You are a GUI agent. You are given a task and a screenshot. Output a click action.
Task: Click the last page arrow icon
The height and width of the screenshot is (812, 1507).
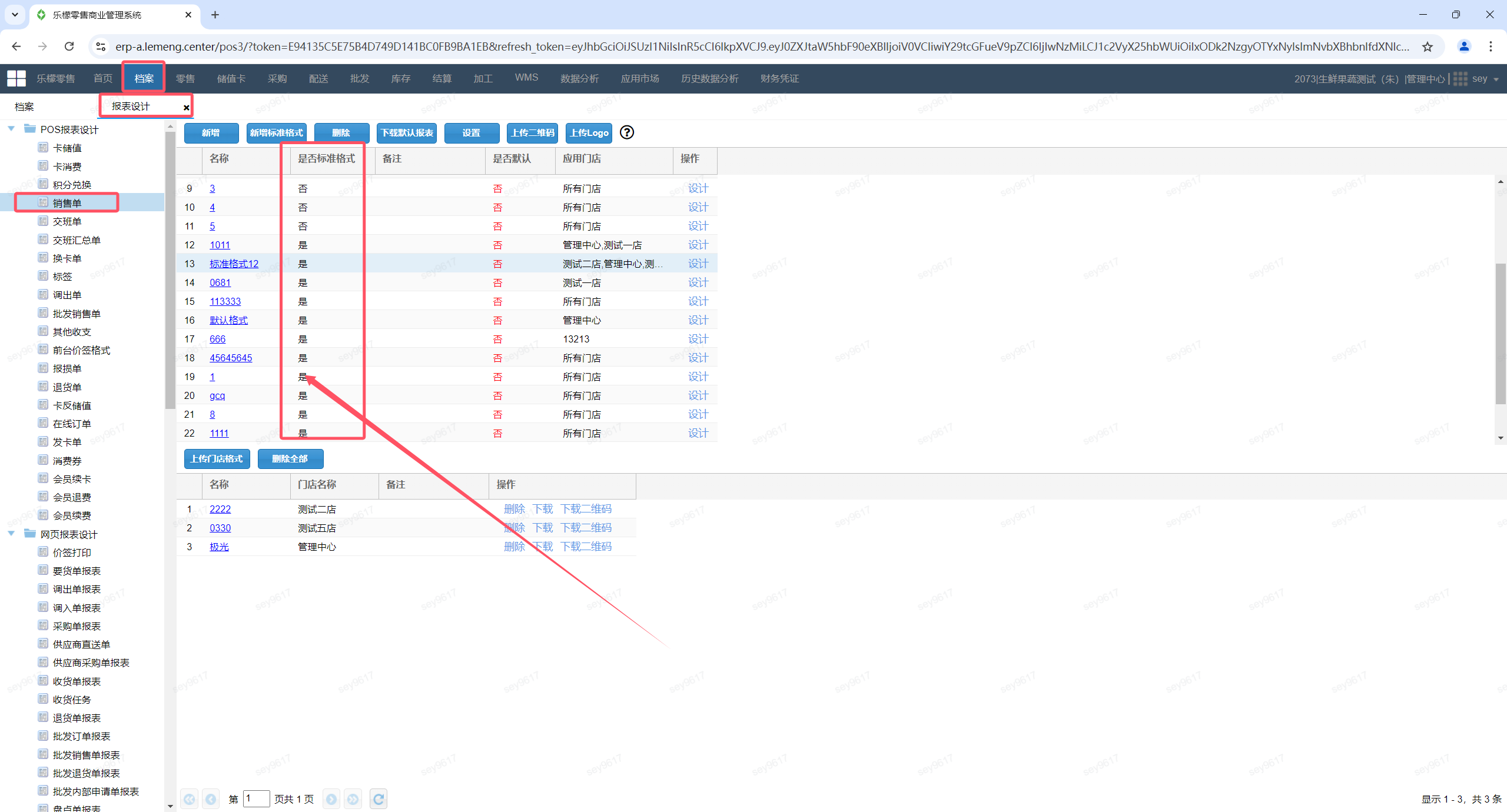tap(353, 798)
